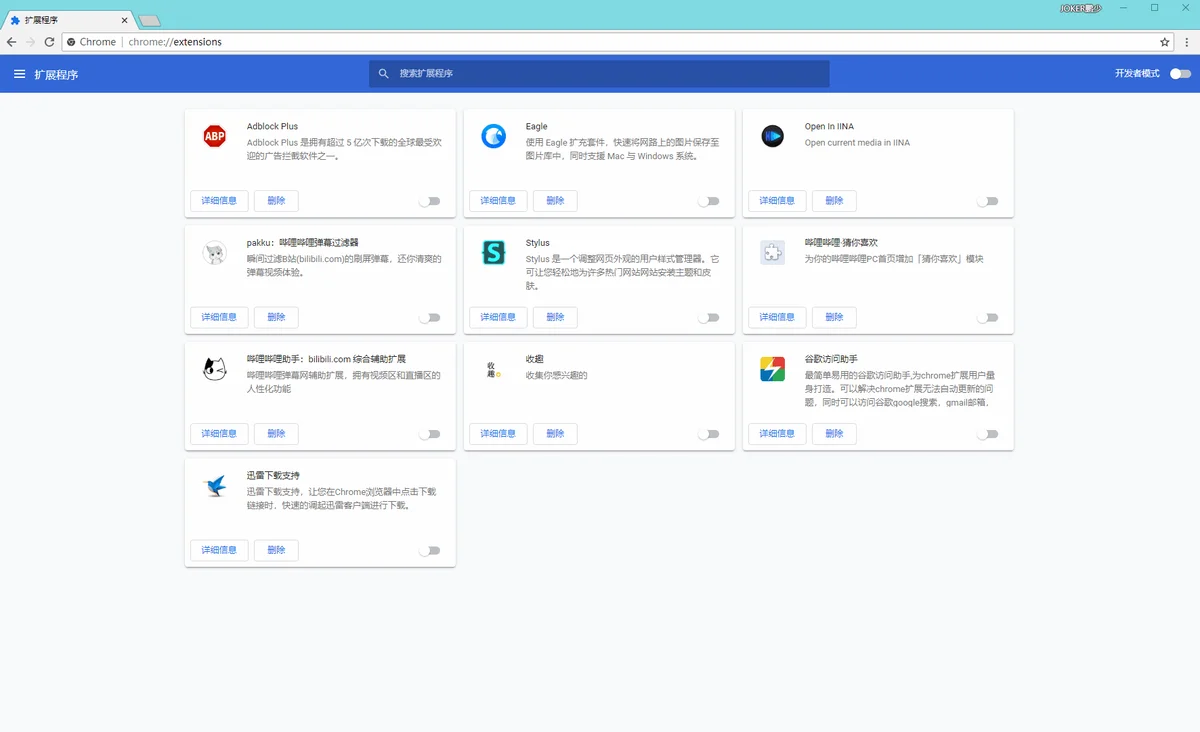Enable the Stylus extension toggle
Screen dimensions: 1200x732
[708, 318]
